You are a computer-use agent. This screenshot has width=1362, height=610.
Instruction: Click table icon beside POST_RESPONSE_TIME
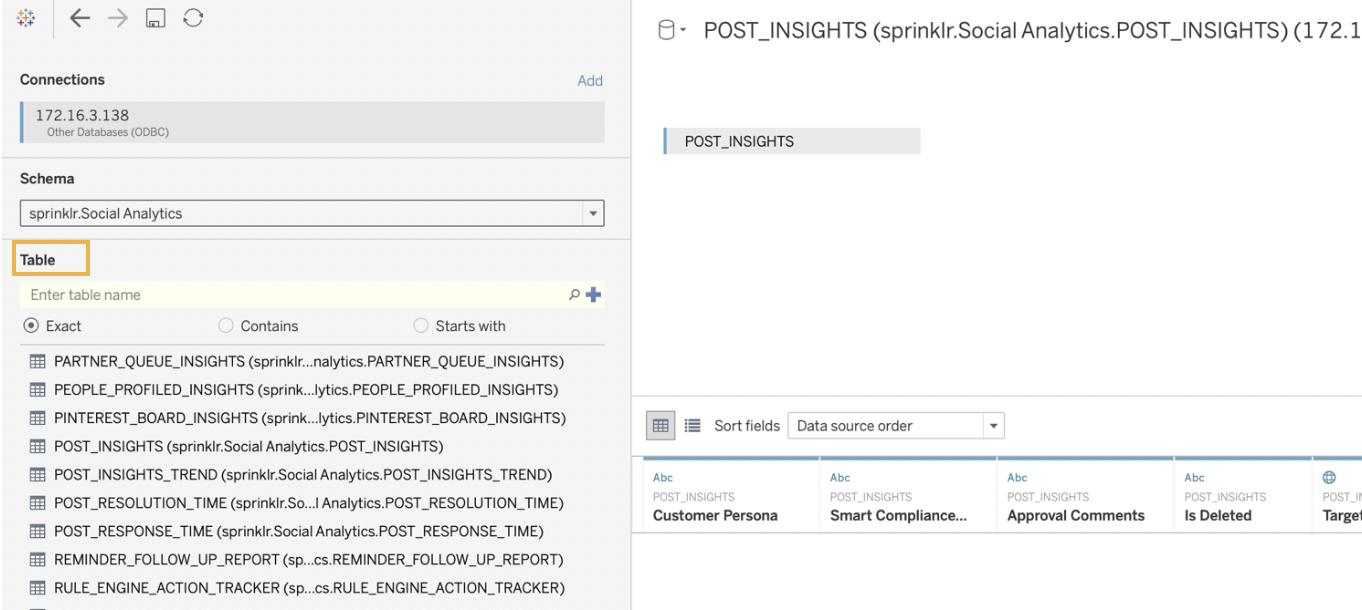point(38,530)
